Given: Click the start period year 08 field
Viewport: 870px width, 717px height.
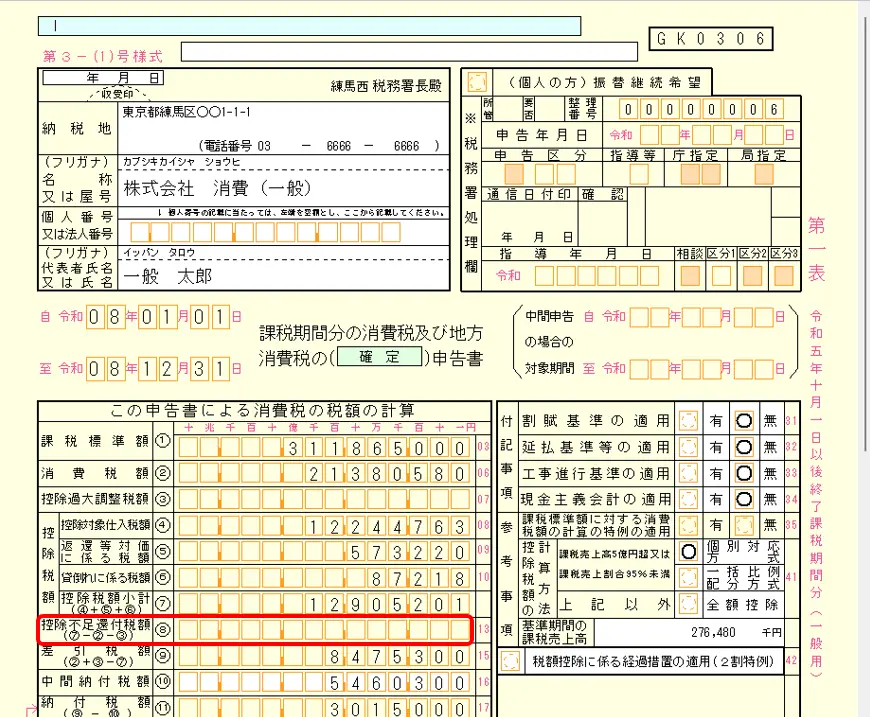Looking at the screenshot, I should click(104, 317).
